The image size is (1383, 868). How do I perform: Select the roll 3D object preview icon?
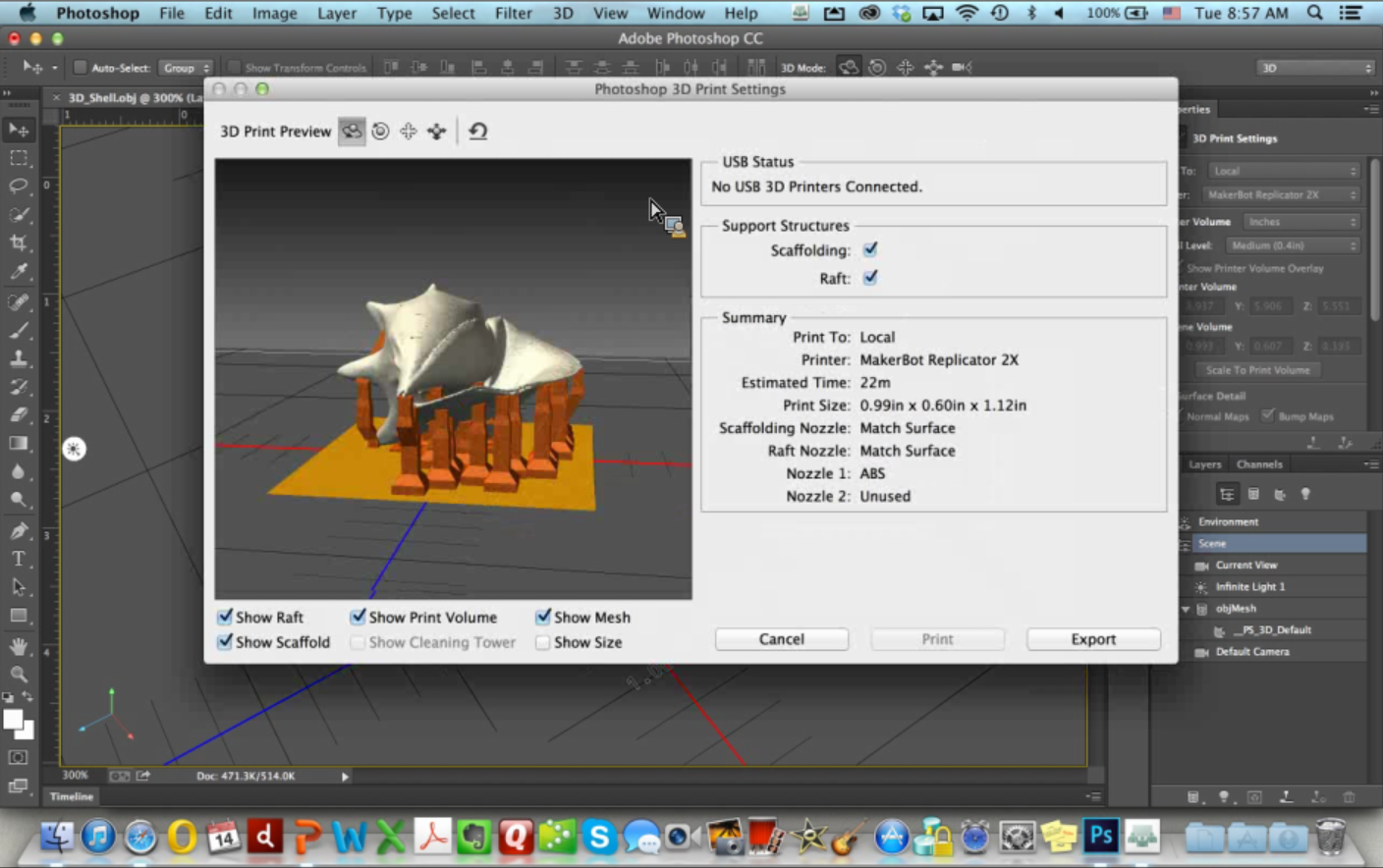coord(380,132)
